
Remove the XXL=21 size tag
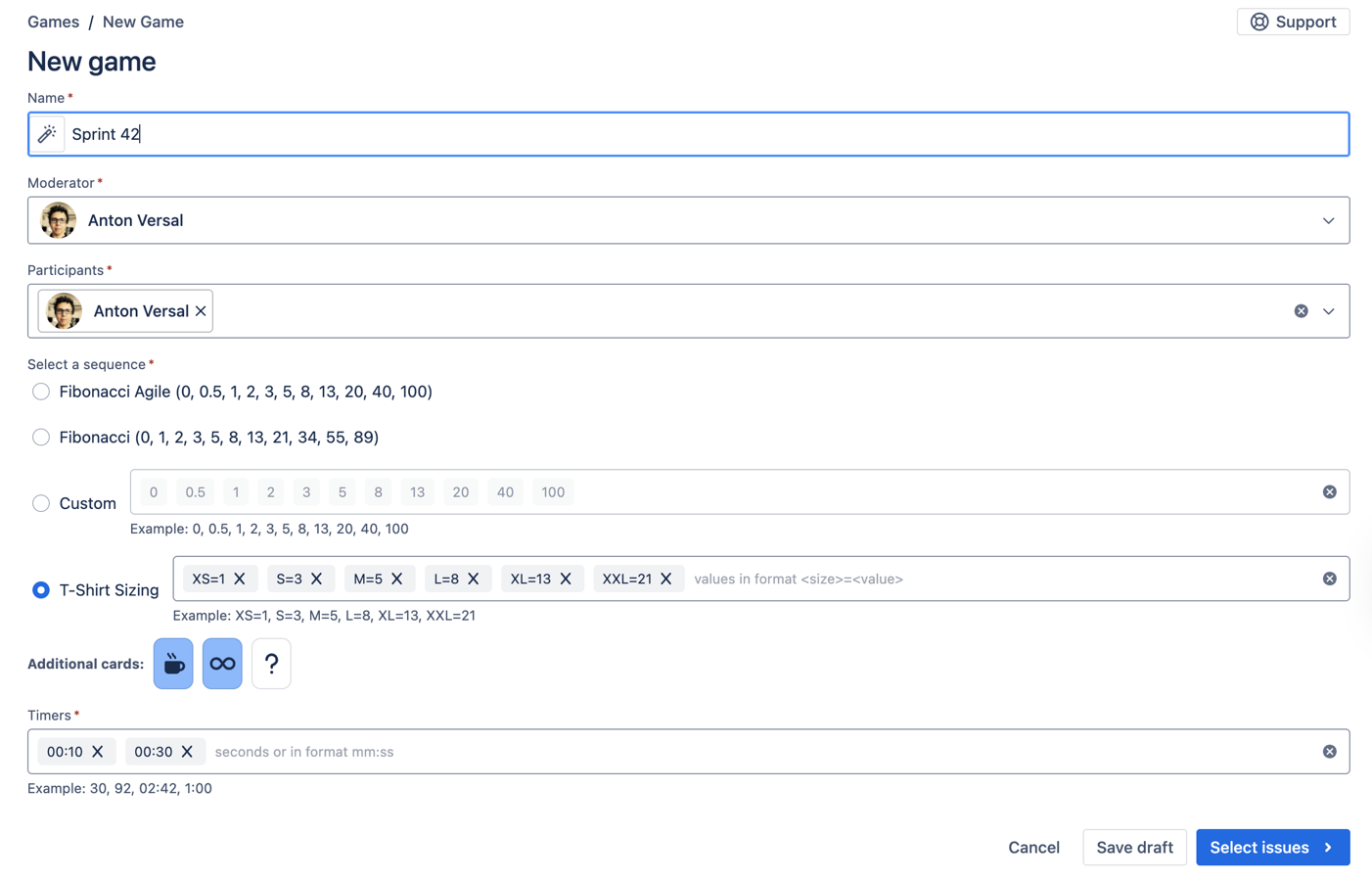point(666,579)
